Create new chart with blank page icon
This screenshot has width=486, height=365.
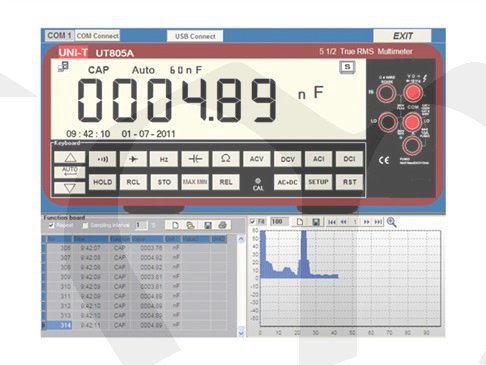pyautogui.click(x=300, y=222)
